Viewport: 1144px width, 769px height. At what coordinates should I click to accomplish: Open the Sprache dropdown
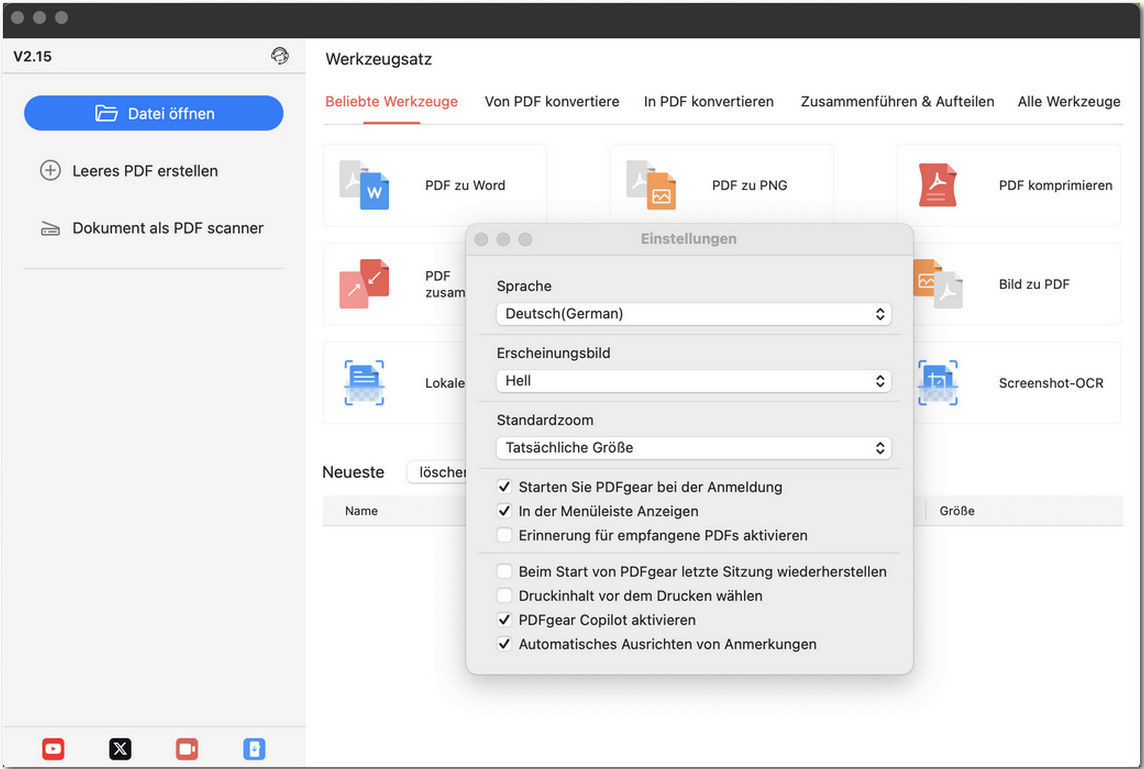click(693, 314)
